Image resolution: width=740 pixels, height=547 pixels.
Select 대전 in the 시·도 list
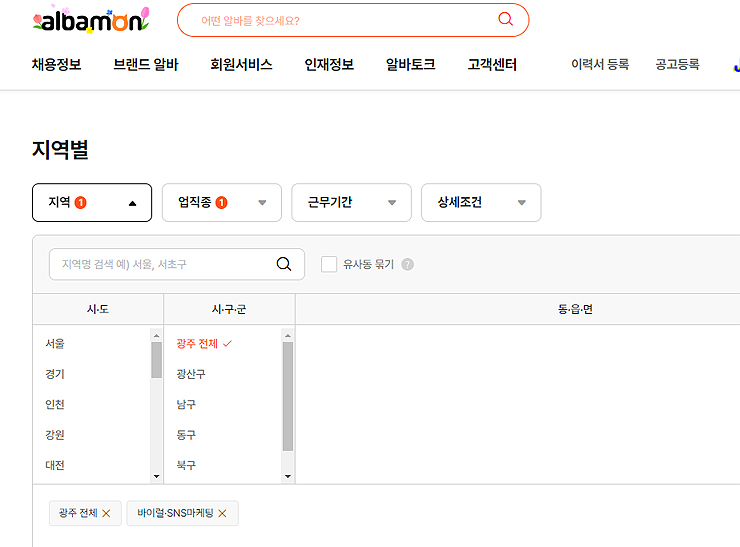tap(55, 465)
